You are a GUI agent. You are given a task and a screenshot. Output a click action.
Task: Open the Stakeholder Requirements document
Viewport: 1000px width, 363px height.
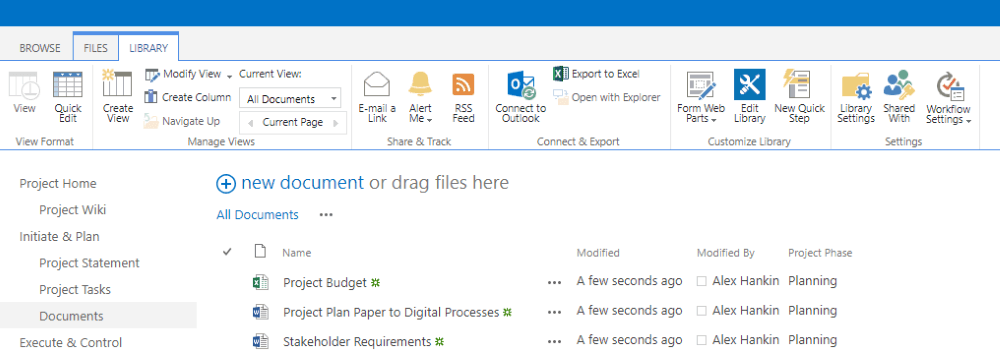pyautogui.click(x=357, y=342)
